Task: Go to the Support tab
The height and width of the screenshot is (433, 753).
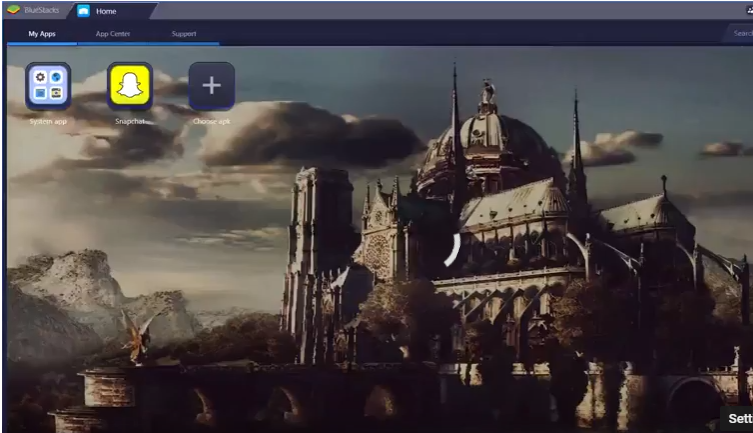Action: (x=184, y=34)
